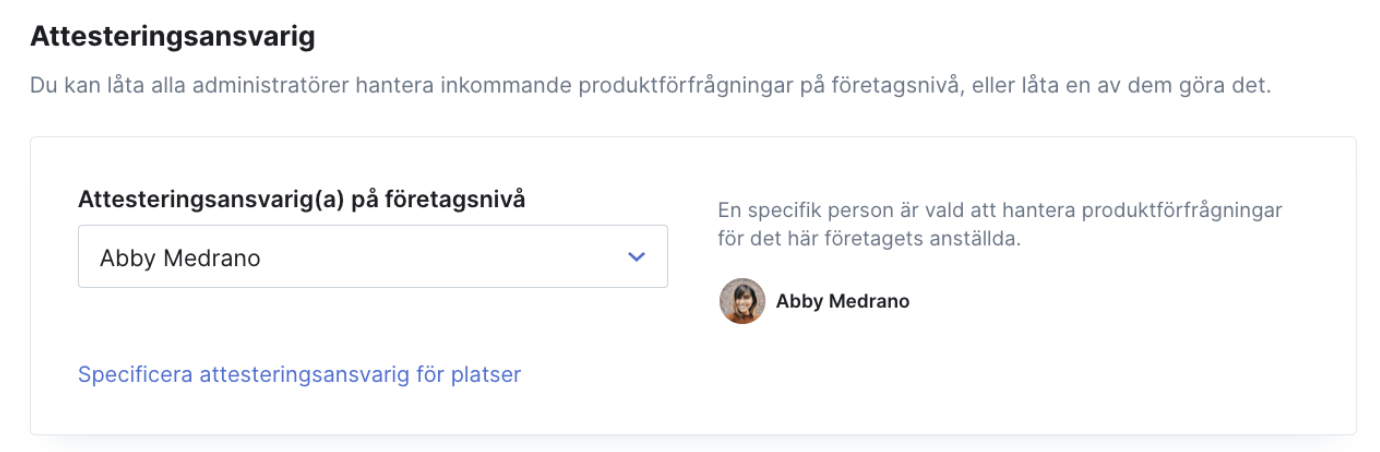This screenshot has height=452, width=1380.
Task: Click 'företagsnivå' in the dropdown label
Action: coord(464,199)
